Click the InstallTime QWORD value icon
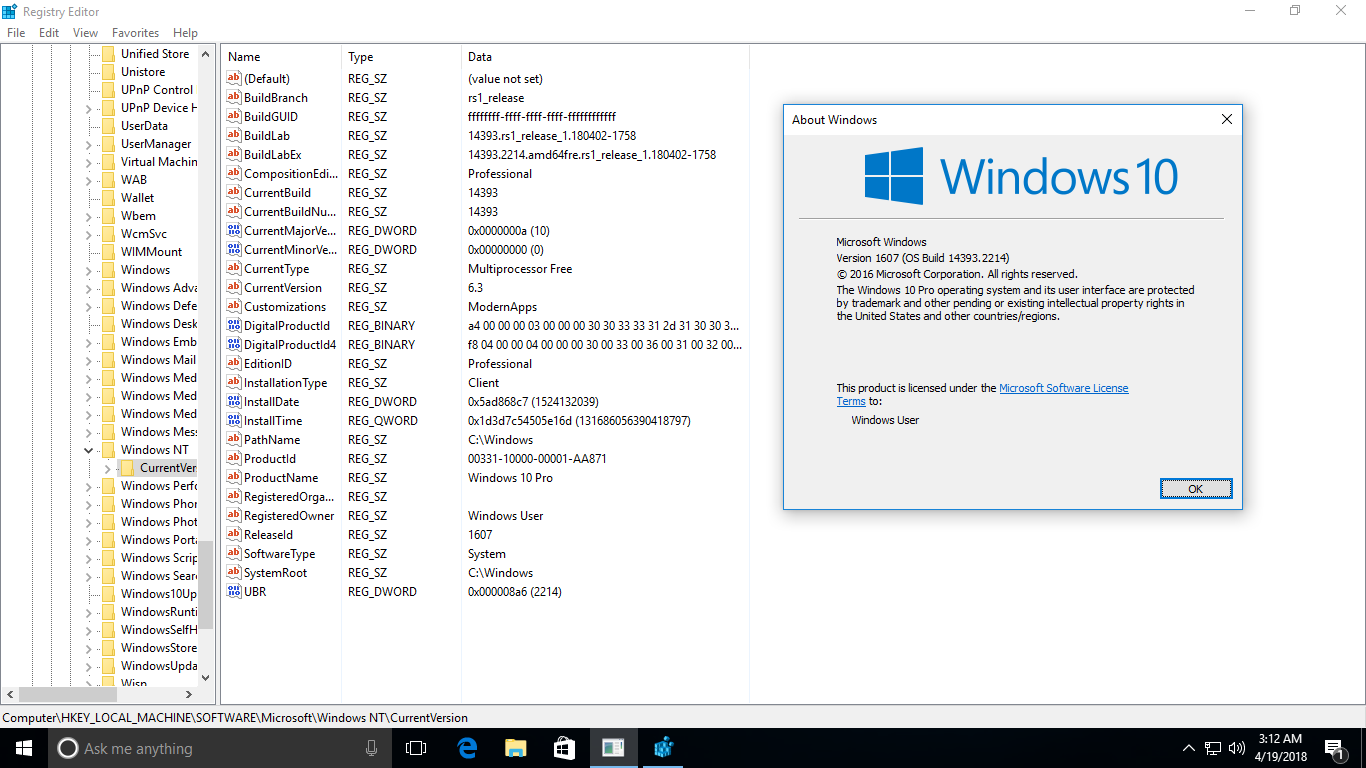The width and height of the screenshot is (1366, 768). pyautogui.click(x=234, y=421)
